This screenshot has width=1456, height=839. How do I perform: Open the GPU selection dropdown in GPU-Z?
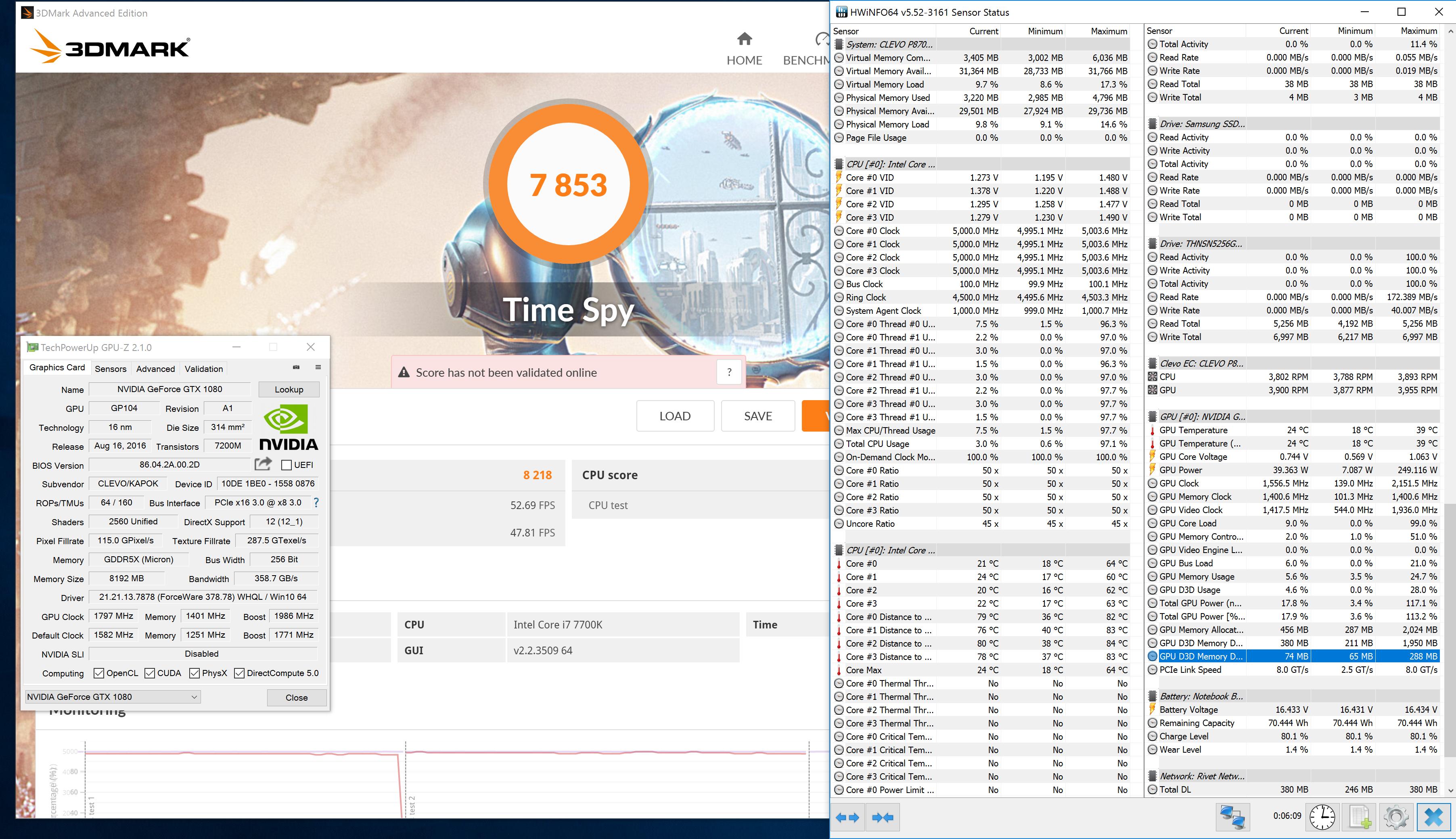click(x=113, y=697)
